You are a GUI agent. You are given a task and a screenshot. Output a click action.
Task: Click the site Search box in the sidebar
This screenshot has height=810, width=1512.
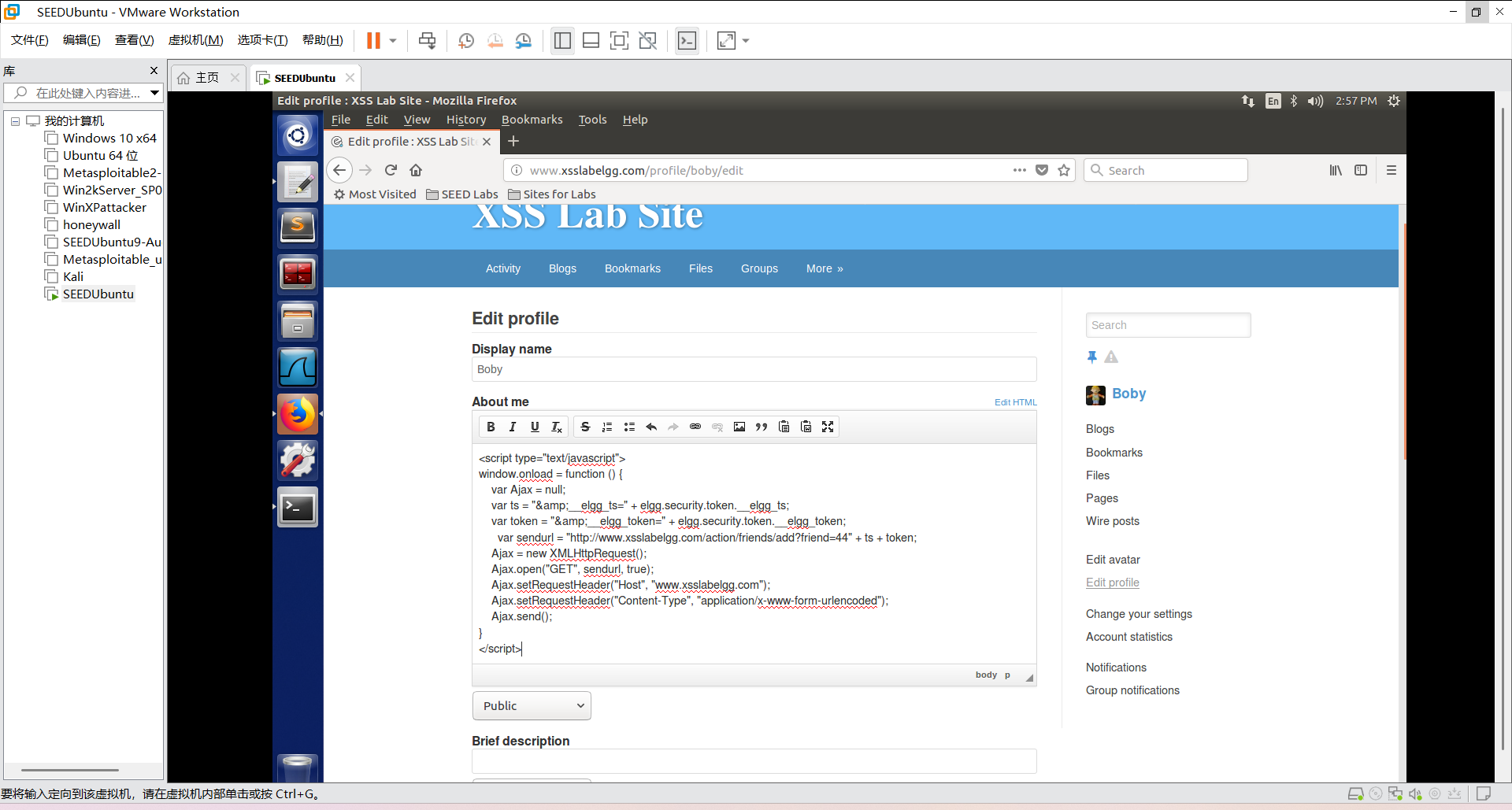[1168, 325]
